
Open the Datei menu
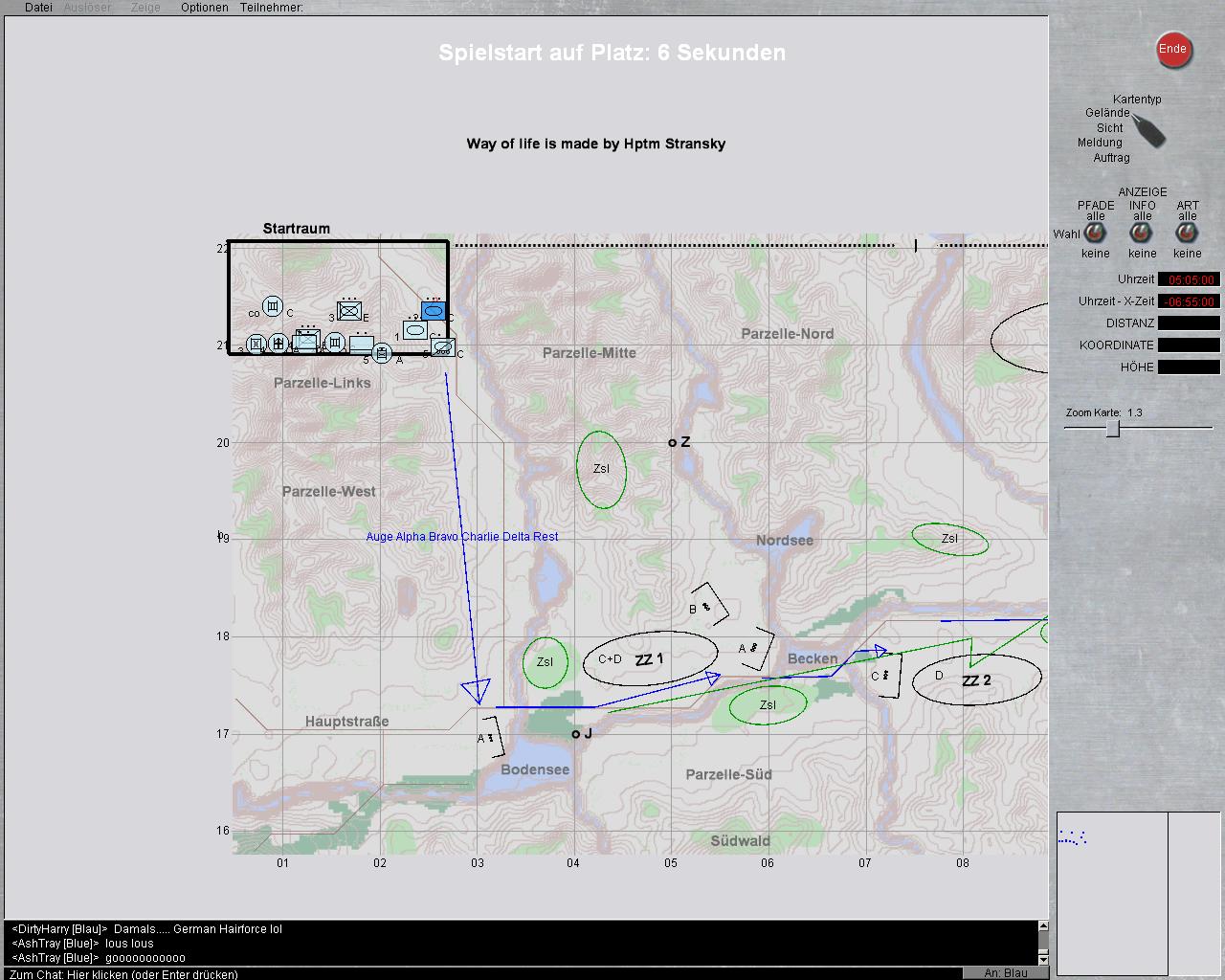[38, 8]
